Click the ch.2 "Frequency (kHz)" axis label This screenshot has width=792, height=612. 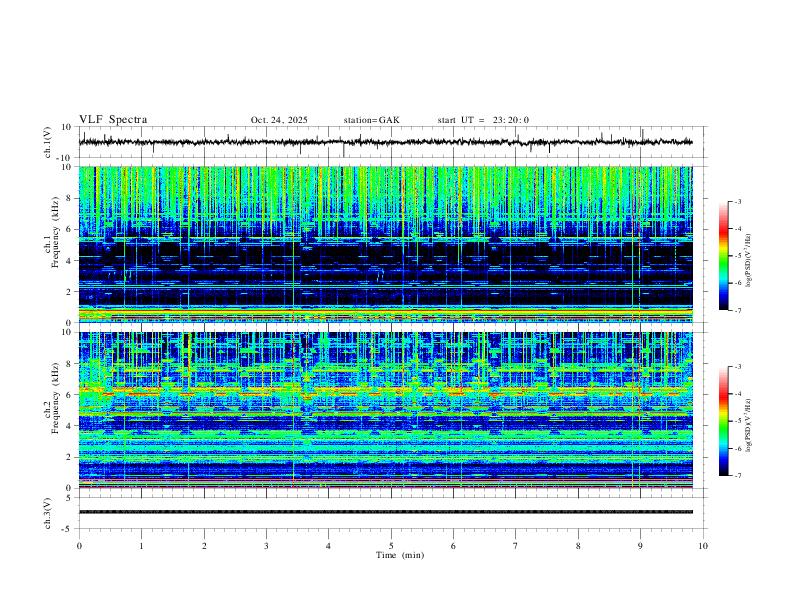[54, 398]
